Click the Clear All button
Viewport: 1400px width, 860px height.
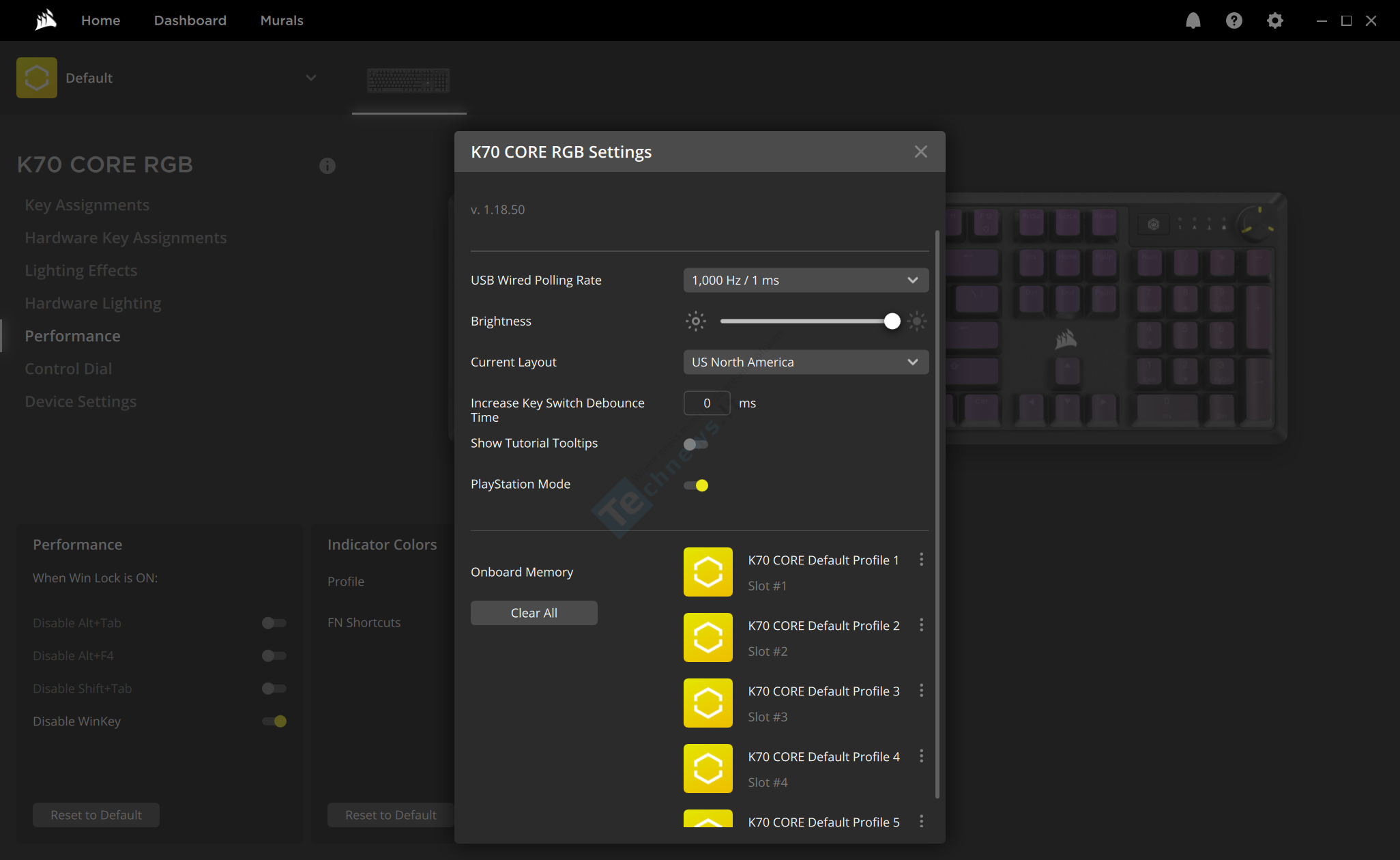[534, 613]
